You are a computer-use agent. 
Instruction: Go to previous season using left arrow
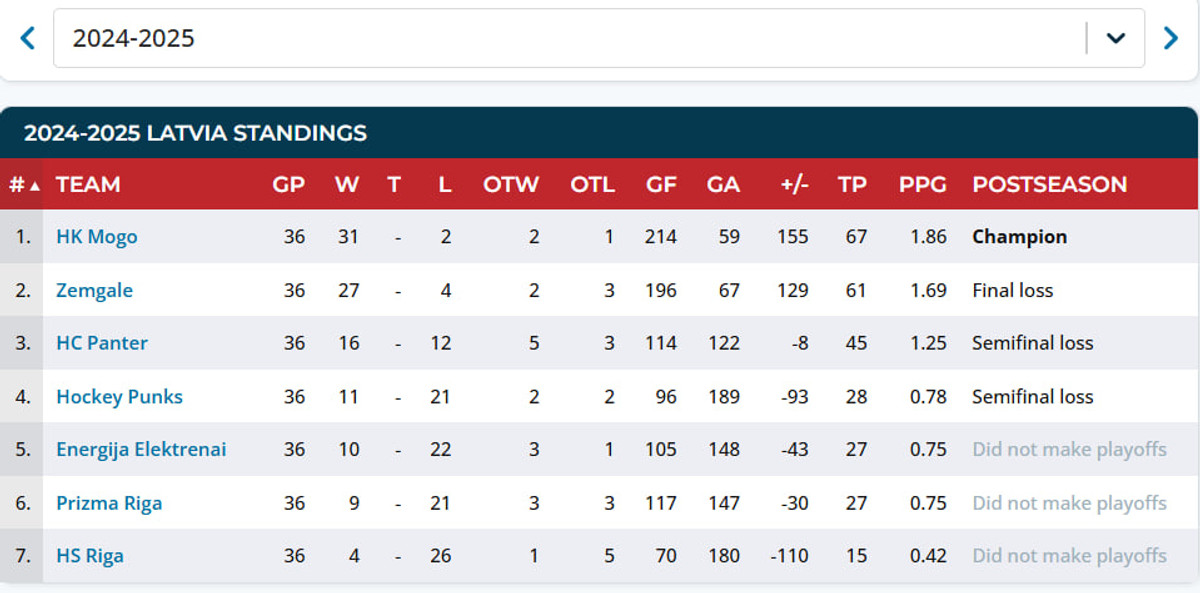pyautogui.click(x=27, y=38)
